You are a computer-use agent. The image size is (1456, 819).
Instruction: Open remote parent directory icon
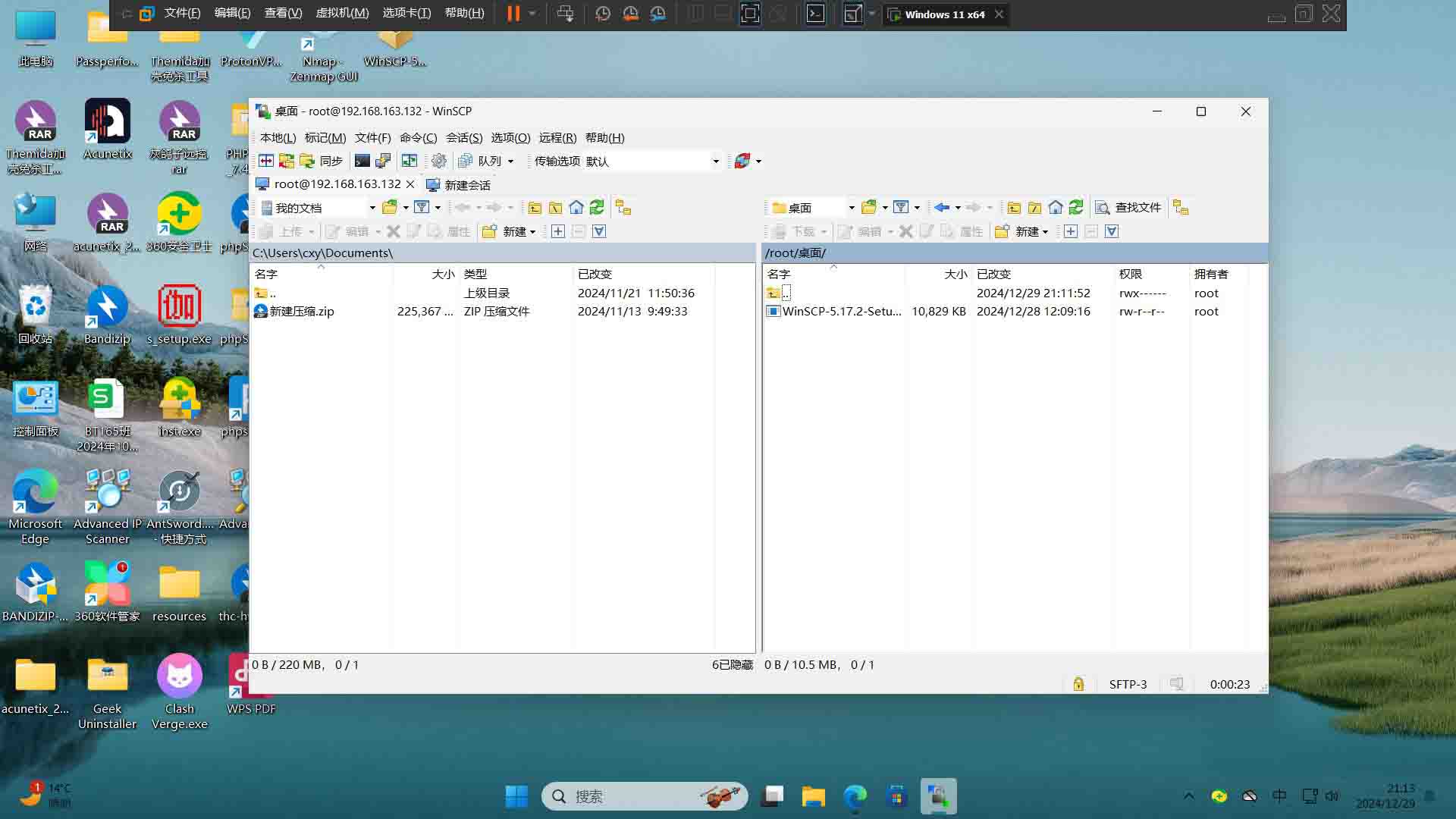pyautogui.click(x=1014, y=207)
